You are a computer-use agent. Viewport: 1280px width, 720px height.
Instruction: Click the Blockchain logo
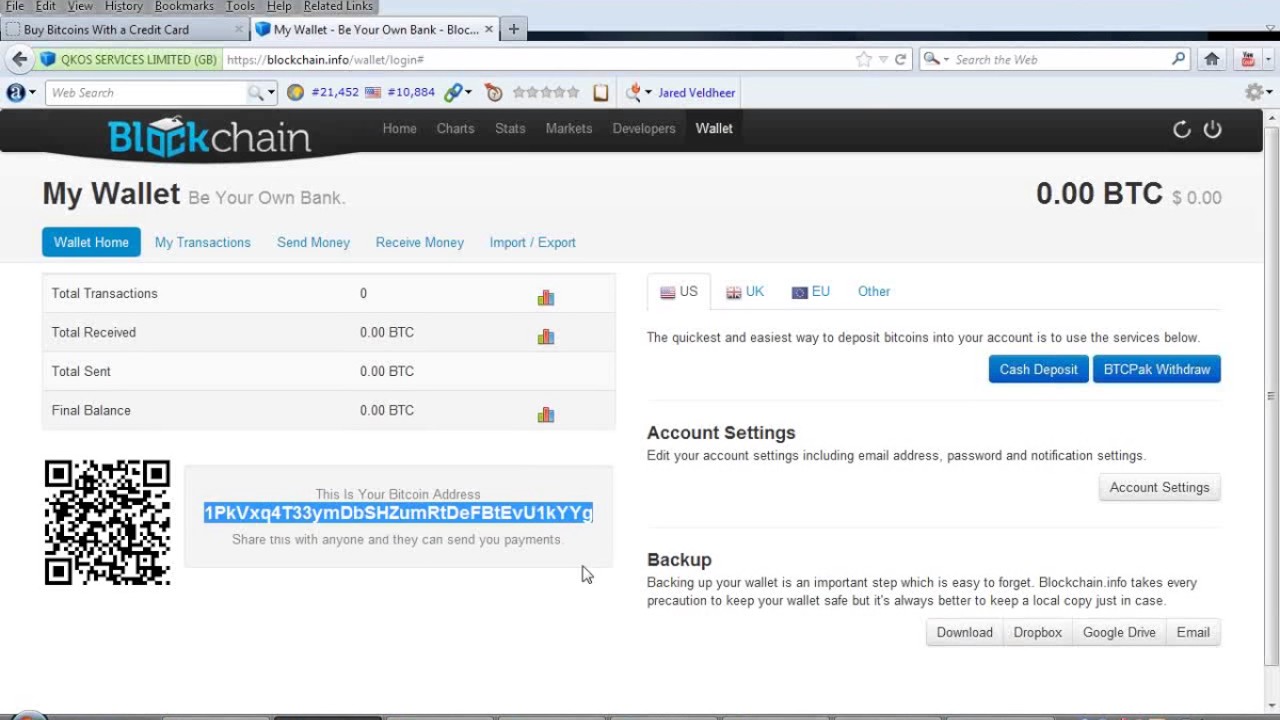point(209,137)
